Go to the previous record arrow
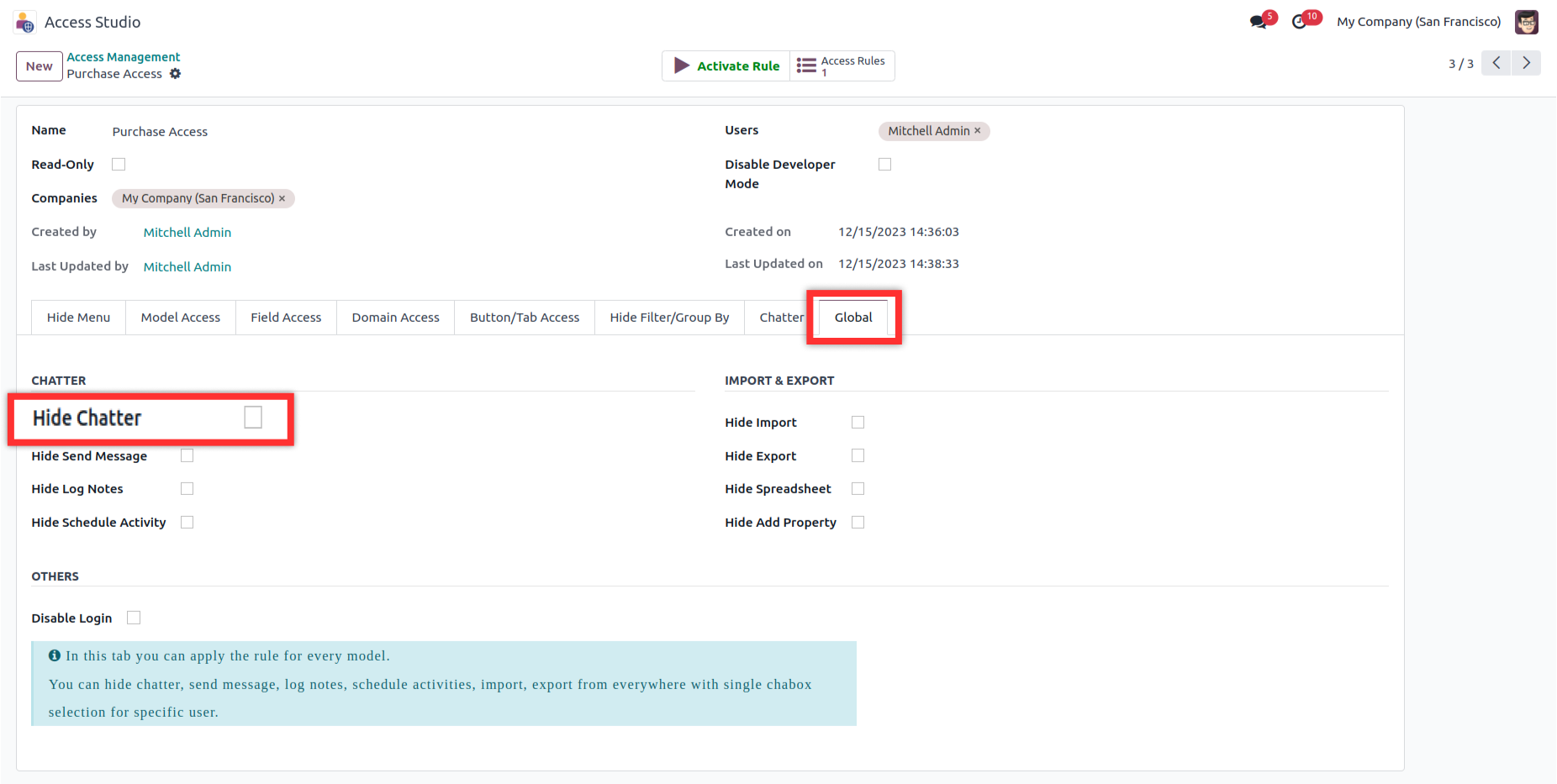The height and width of the screenshot is (784, 1557). pyautogui.click(x=1496, y=63)
